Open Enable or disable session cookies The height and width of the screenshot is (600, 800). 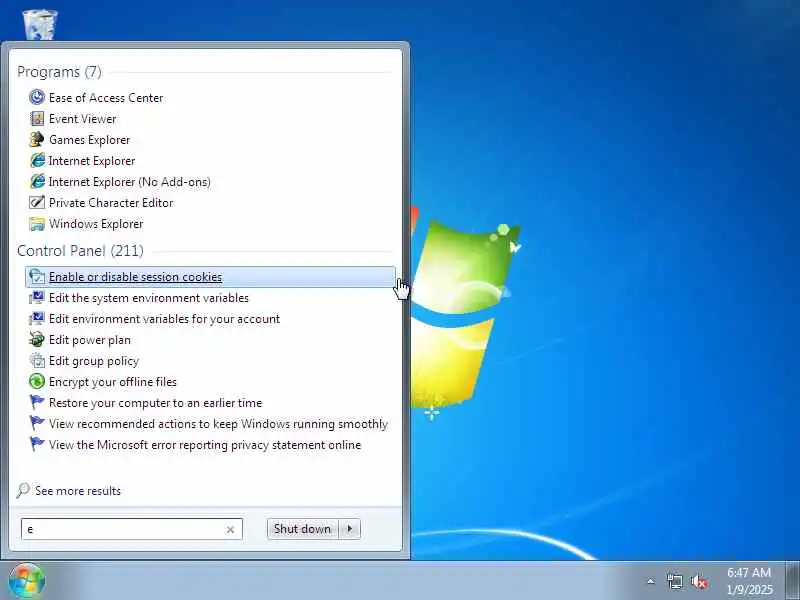(210, 277)
